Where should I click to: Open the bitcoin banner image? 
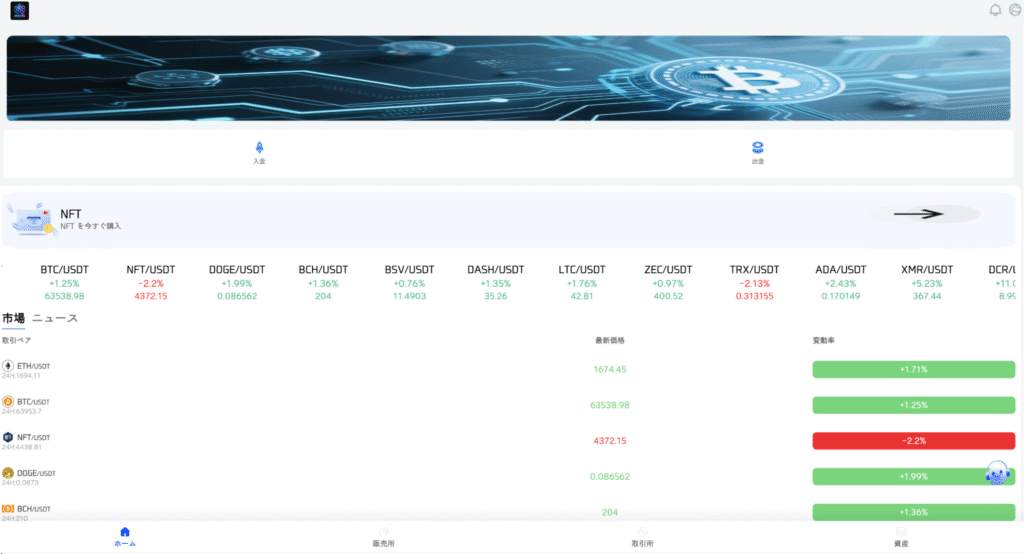tap(508, 78)
